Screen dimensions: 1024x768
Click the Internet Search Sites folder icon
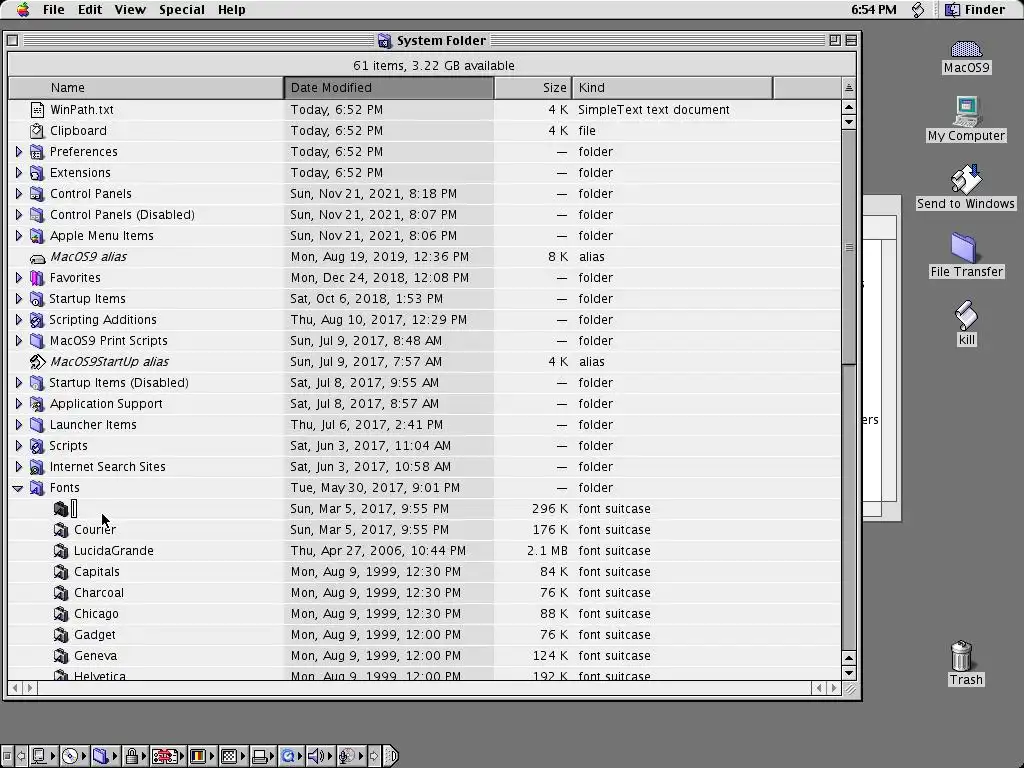click(x=37, y=466)
